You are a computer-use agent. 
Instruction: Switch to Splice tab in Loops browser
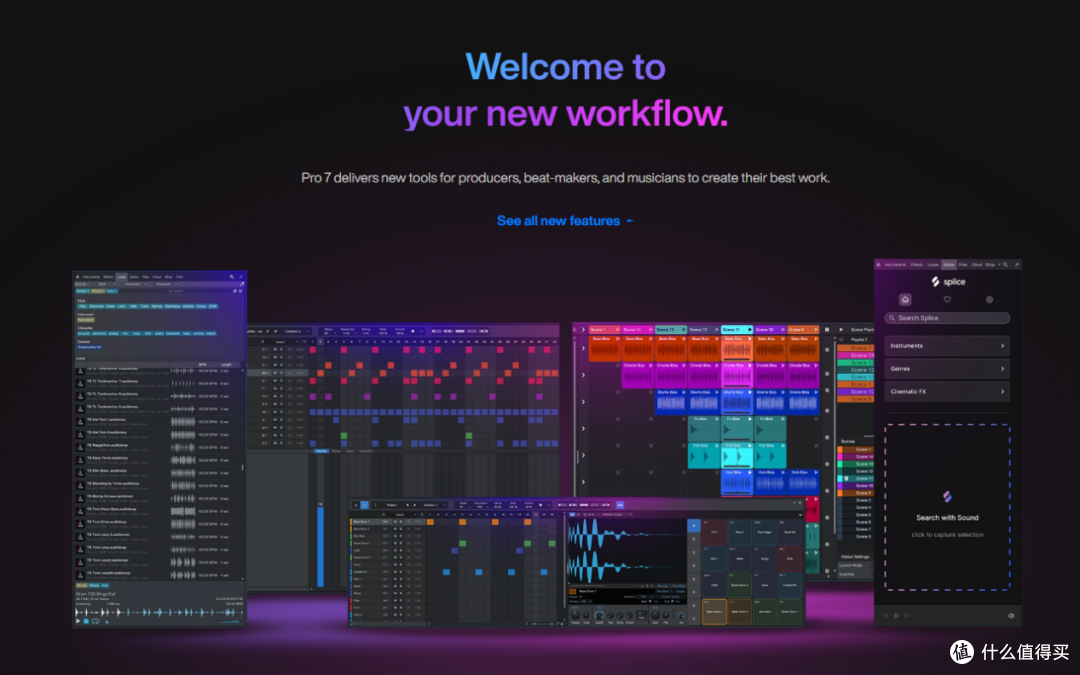pyautogui.click(x=134, y=277)
